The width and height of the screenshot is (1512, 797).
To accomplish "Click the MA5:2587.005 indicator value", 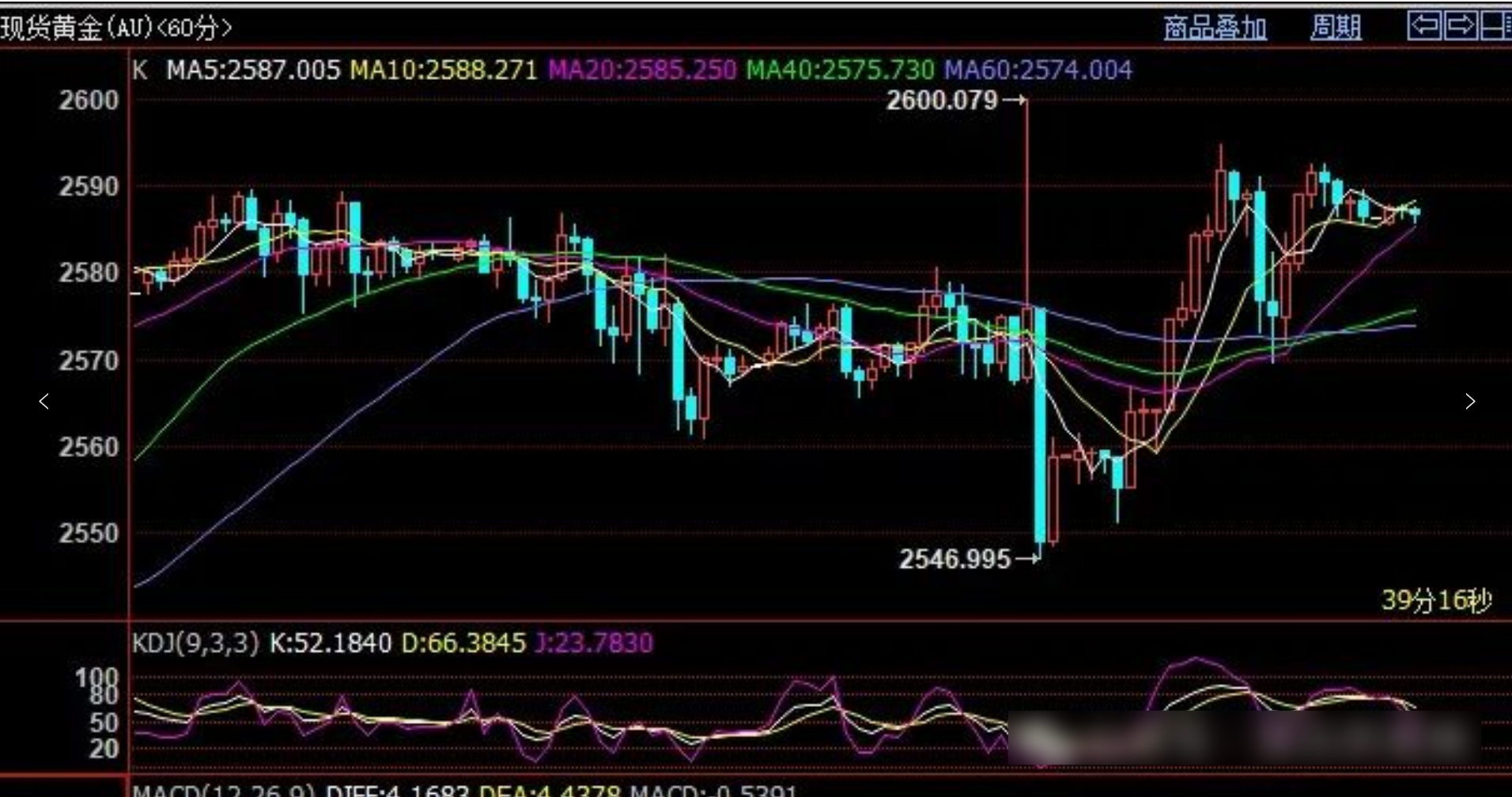I will pyautogui.click(x=253, y=70).
